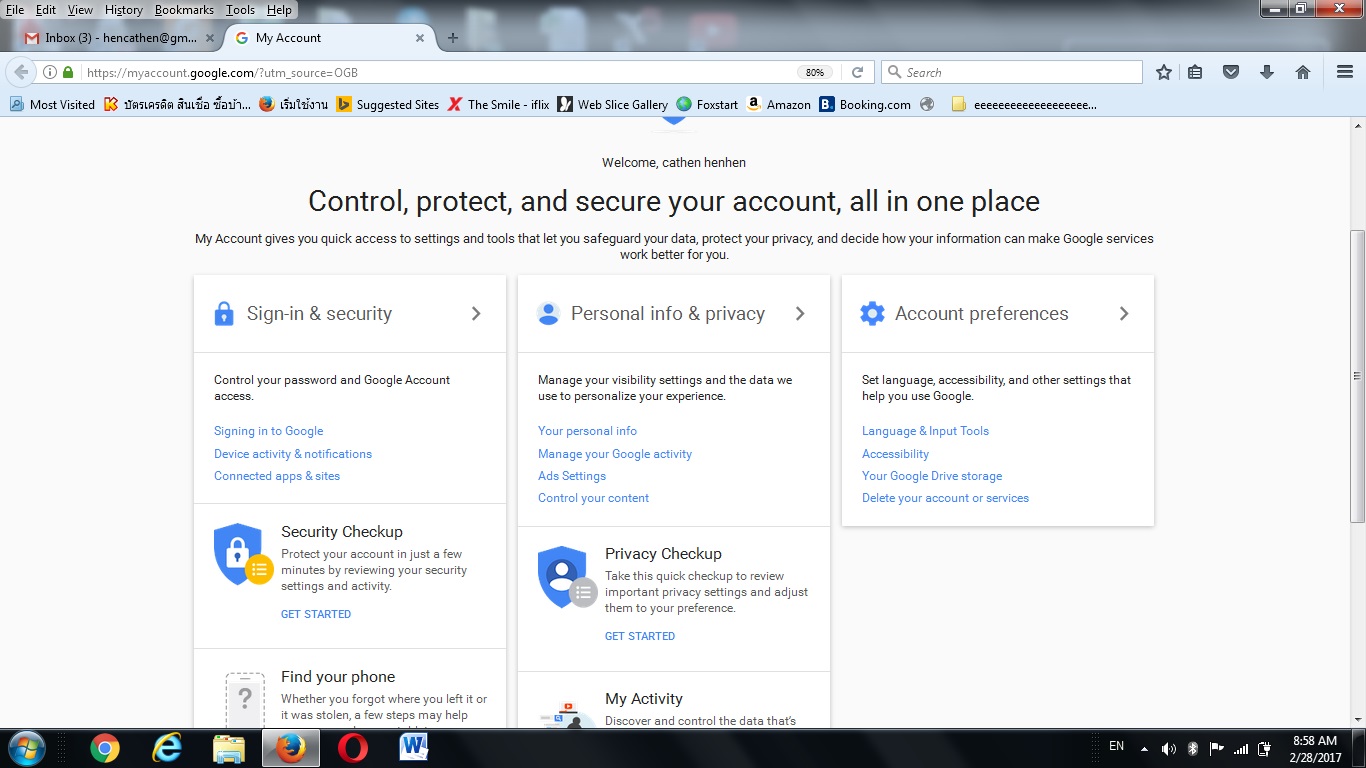The width and height of the screenshot is (1366, 768).
Task: Show hidden system tray icons arrow
Action: pyautogui.click(x=1144, y=748)
